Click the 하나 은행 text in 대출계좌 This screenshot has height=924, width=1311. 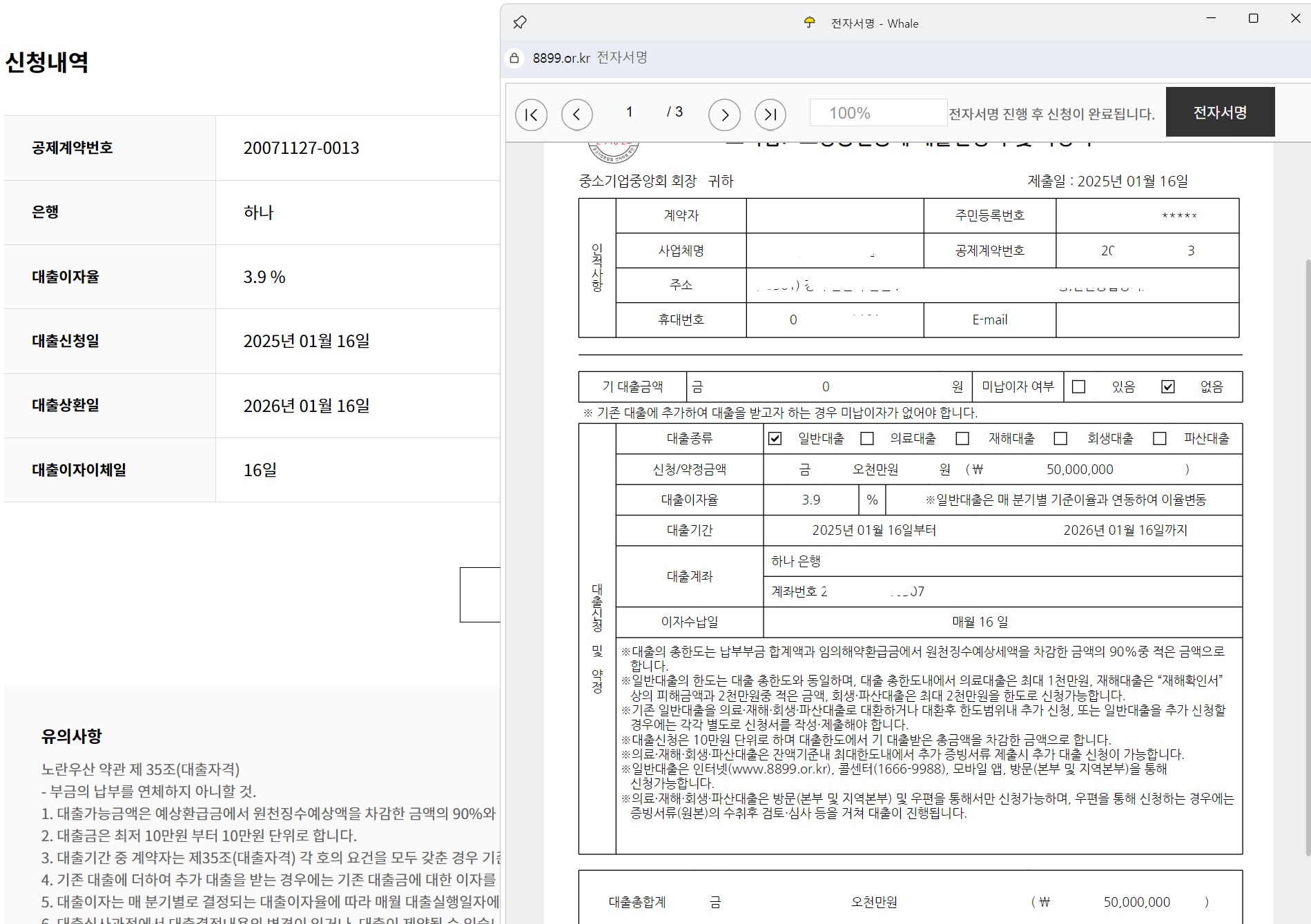(796, 561)
